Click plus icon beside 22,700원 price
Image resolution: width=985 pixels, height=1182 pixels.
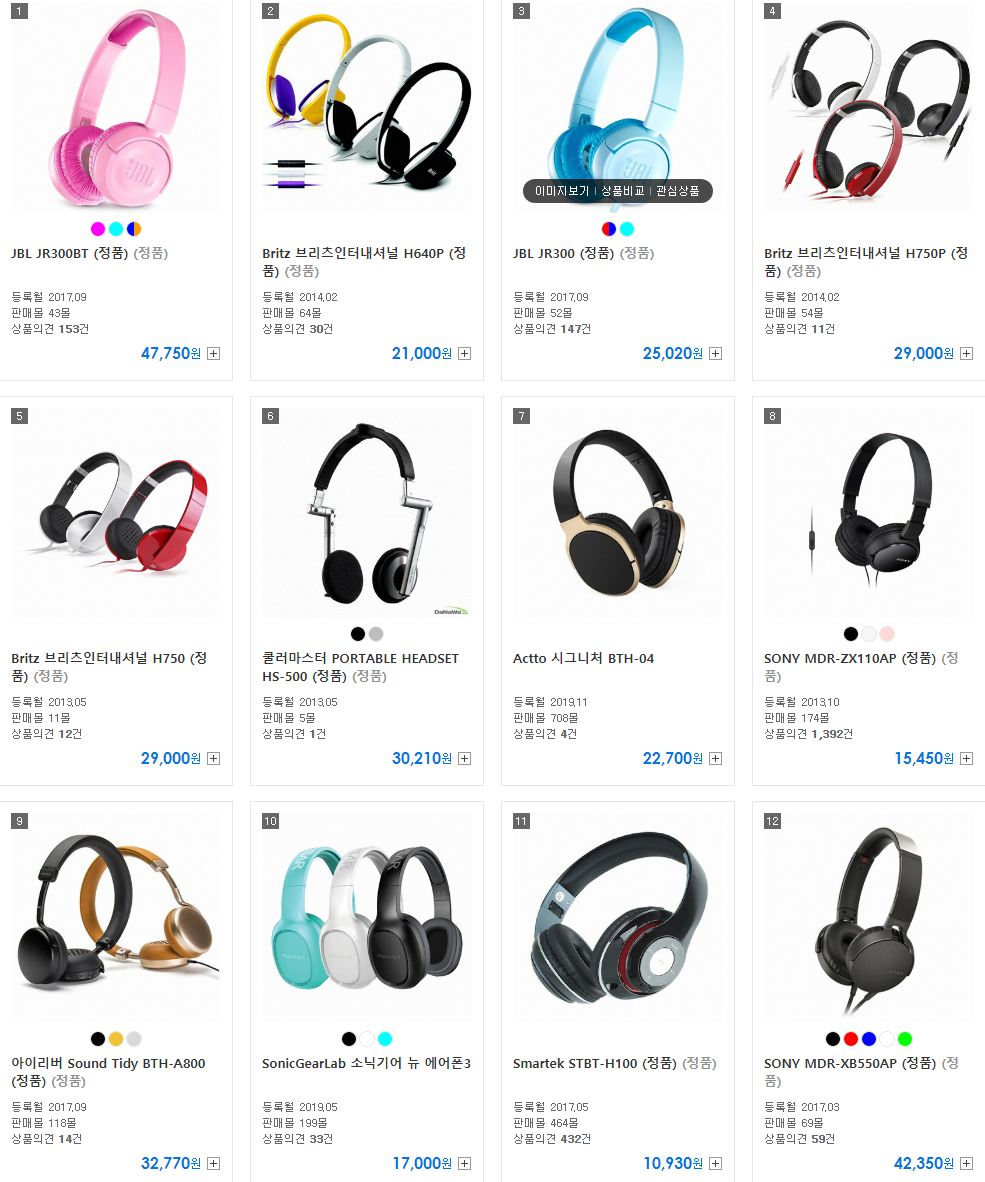click(x=716, y=758)
